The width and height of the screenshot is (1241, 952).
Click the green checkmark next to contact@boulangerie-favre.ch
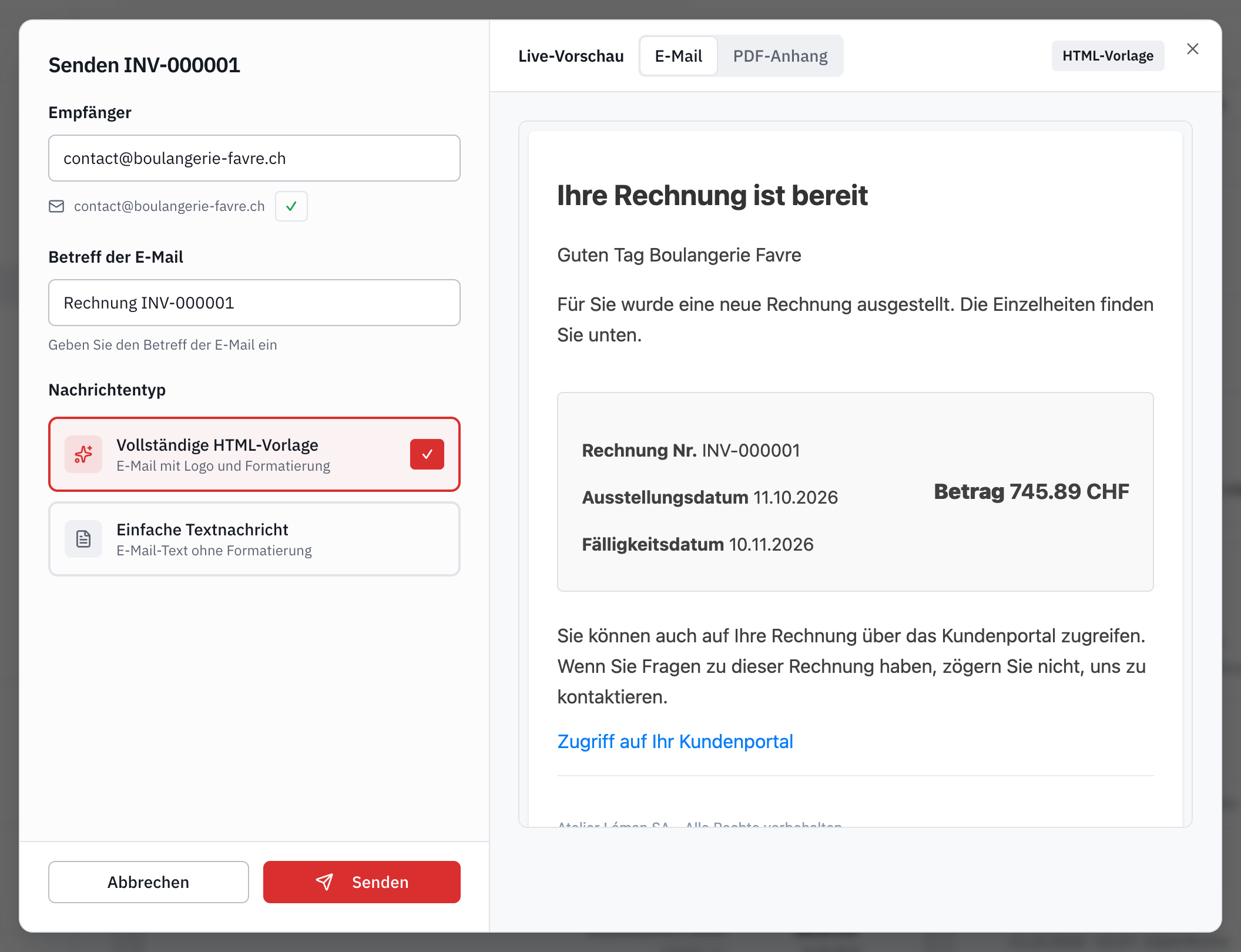pos(291,206)
